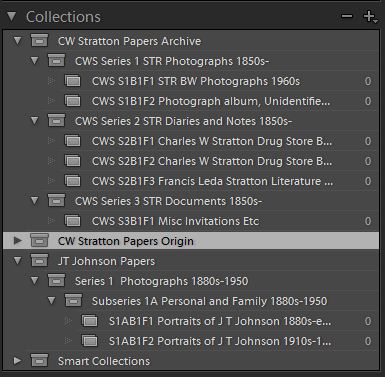Select Subseries 1A Personal and Family 1880s-1950
Viewport: 385px width, 377px height.
(x=209, y=301)
